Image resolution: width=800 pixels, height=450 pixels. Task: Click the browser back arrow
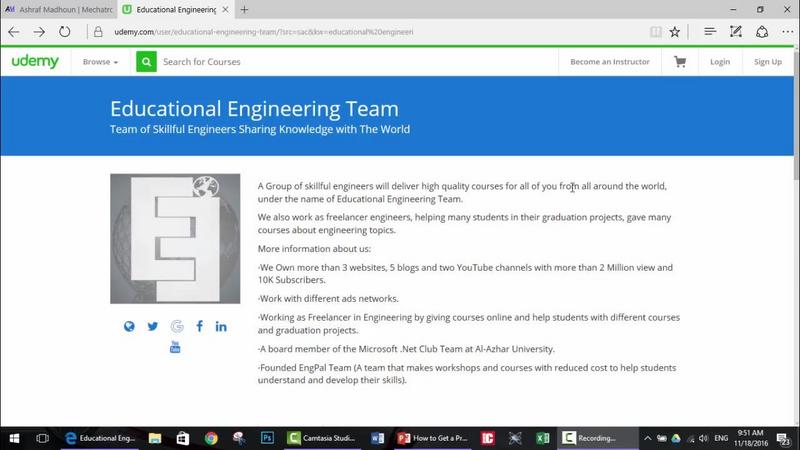click(14, 32)
